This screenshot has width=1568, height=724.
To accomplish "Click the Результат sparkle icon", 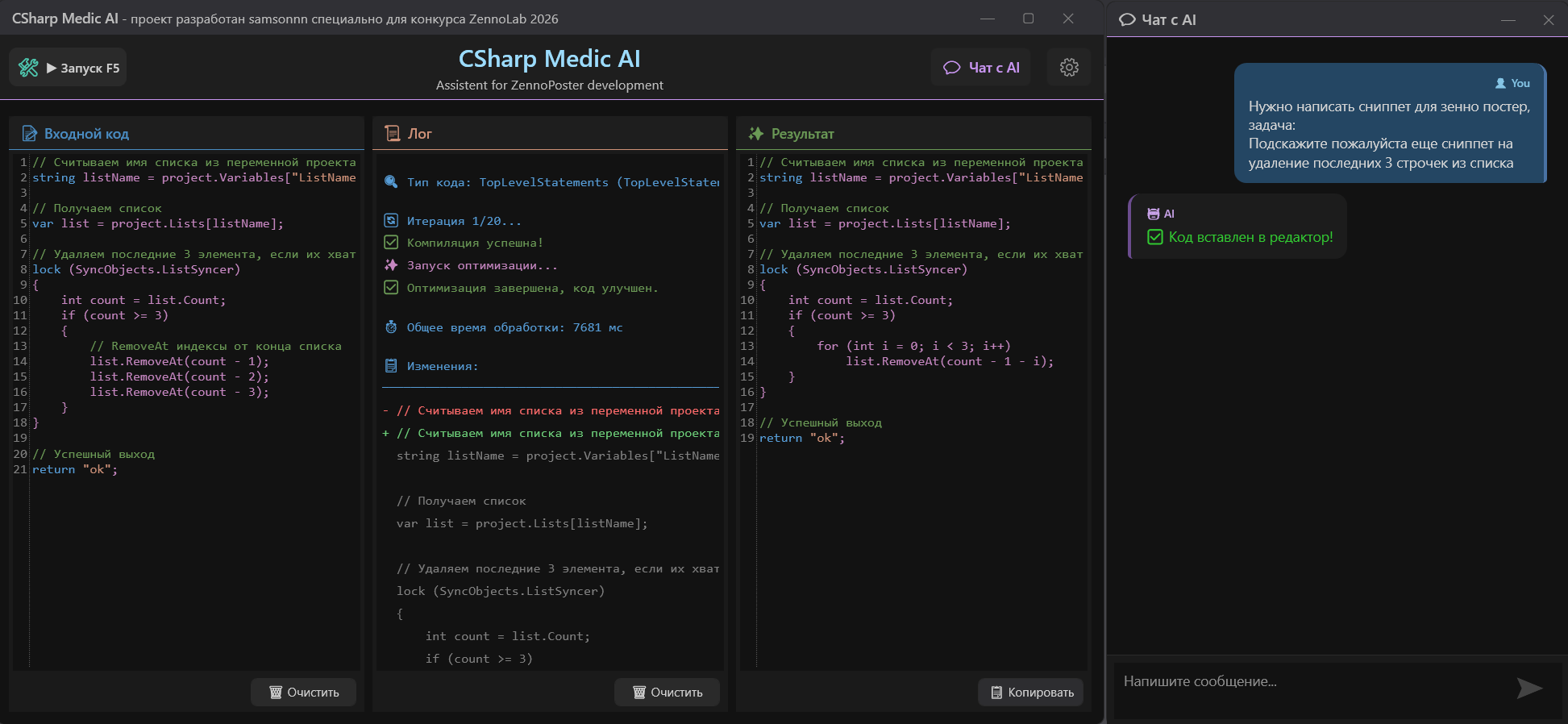I will click(x=755, y=134).
